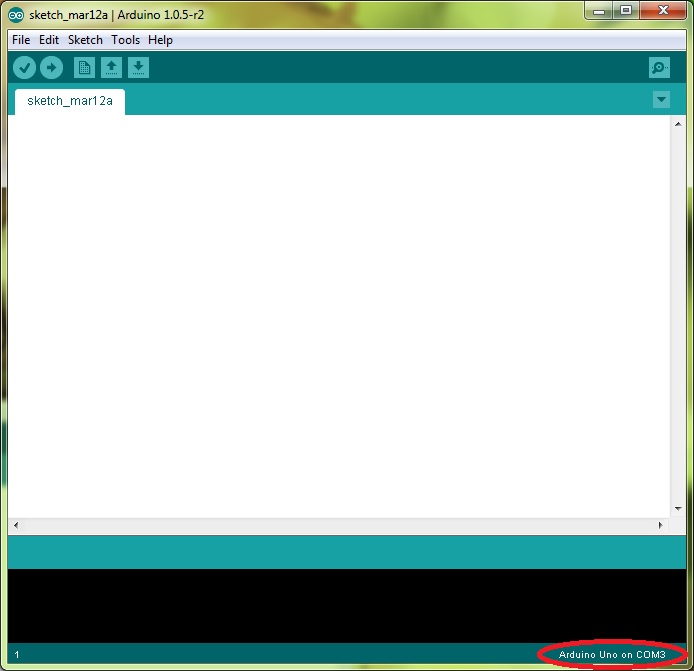Click the horizontal scrollbar right arrow
The width and height of the screenshot is (694, 671).
coord(660,525)
